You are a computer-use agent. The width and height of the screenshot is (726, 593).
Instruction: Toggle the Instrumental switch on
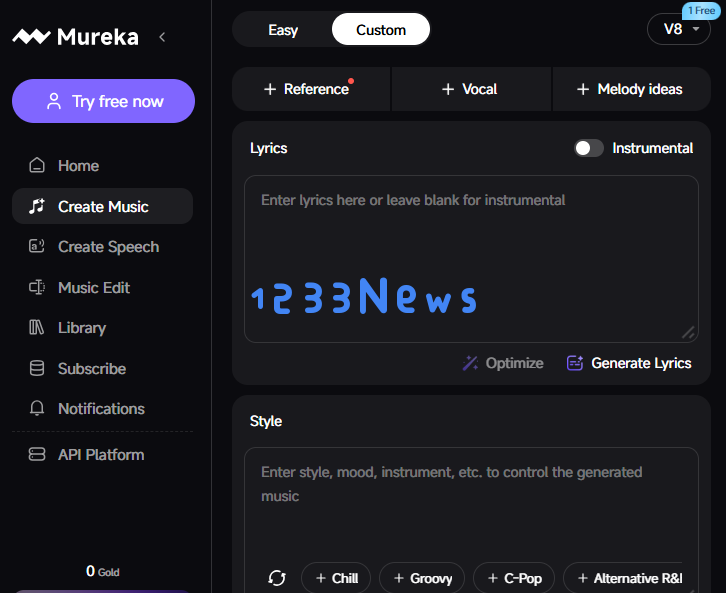(589, 148)
